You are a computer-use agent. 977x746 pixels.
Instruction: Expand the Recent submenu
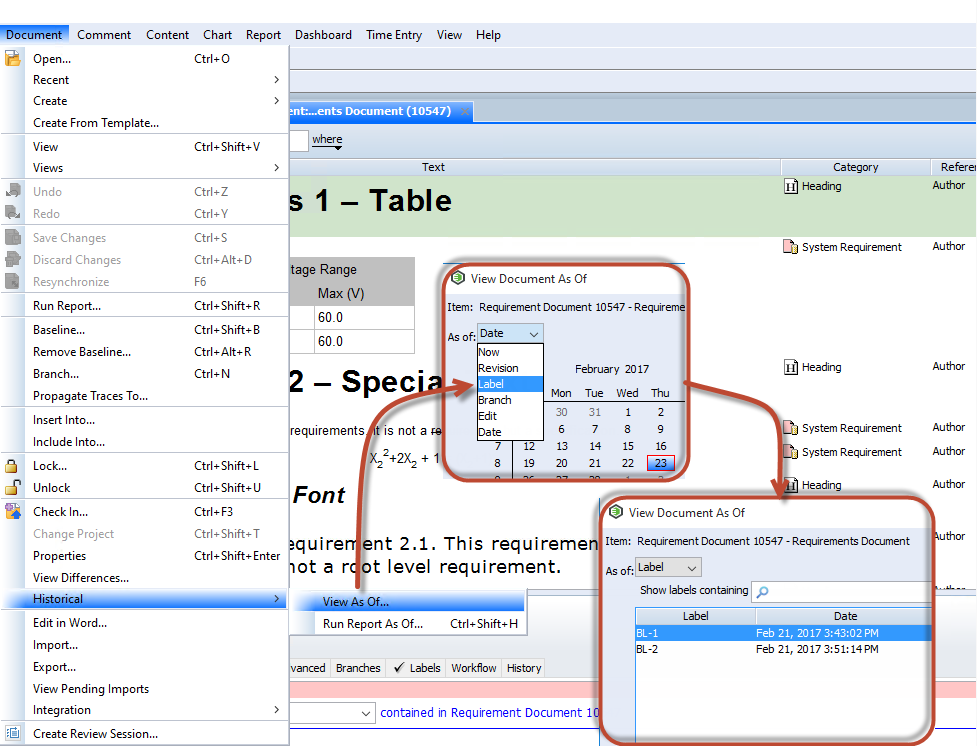tap(155, 80)
